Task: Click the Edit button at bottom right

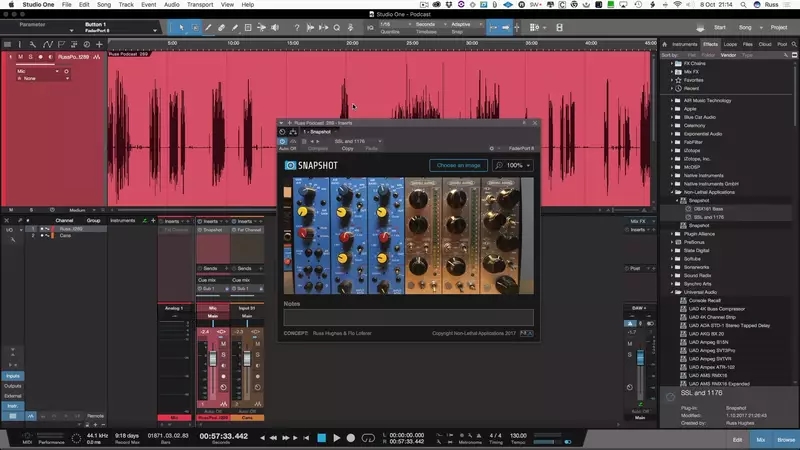Action: [738, 439]
